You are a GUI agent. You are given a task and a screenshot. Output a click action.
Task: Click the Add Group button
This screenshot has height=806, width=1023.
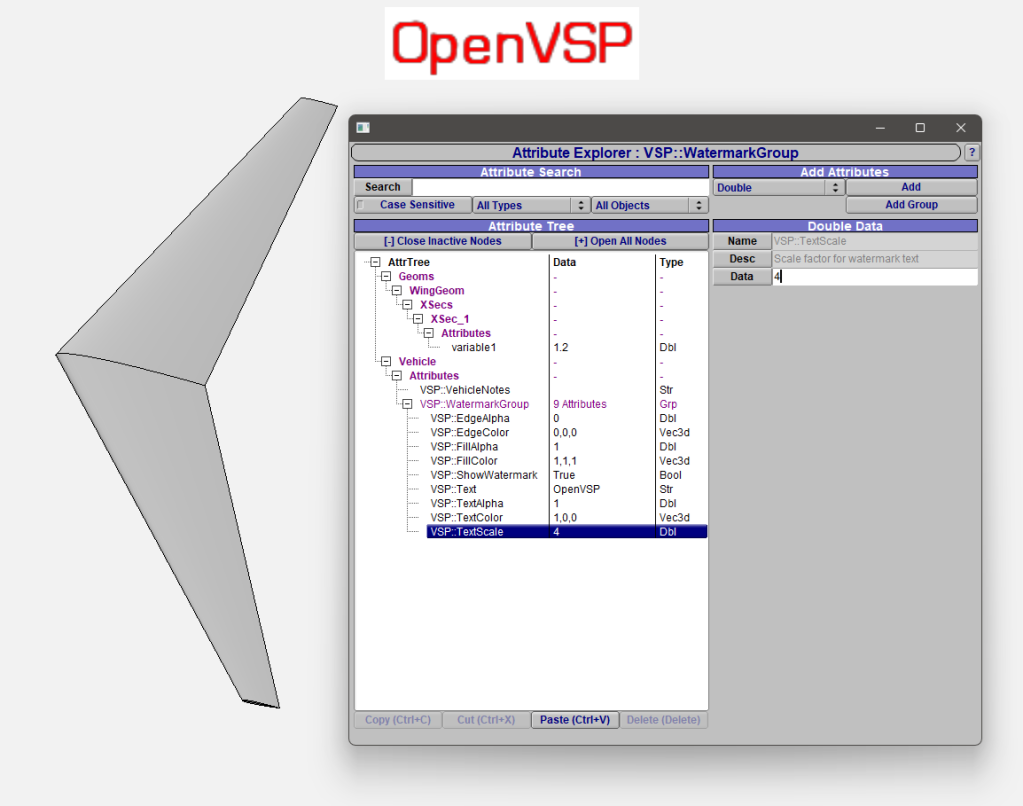(x=910, y=204)
